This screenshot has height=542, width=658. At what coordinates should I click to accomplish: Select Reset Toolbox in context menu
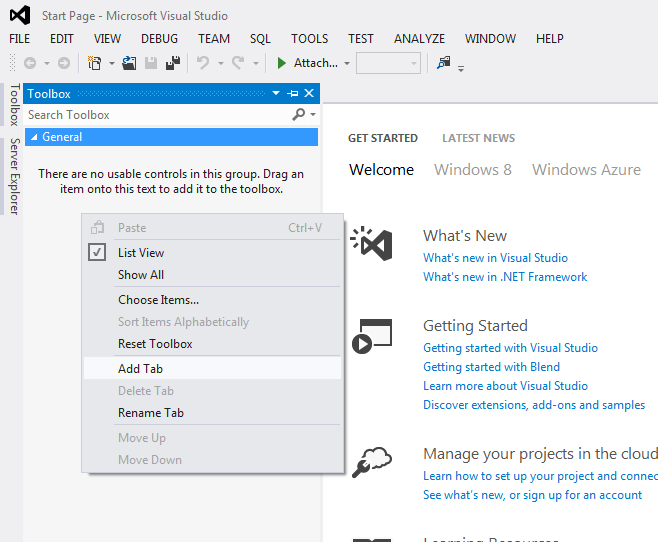tap(212, 344)
